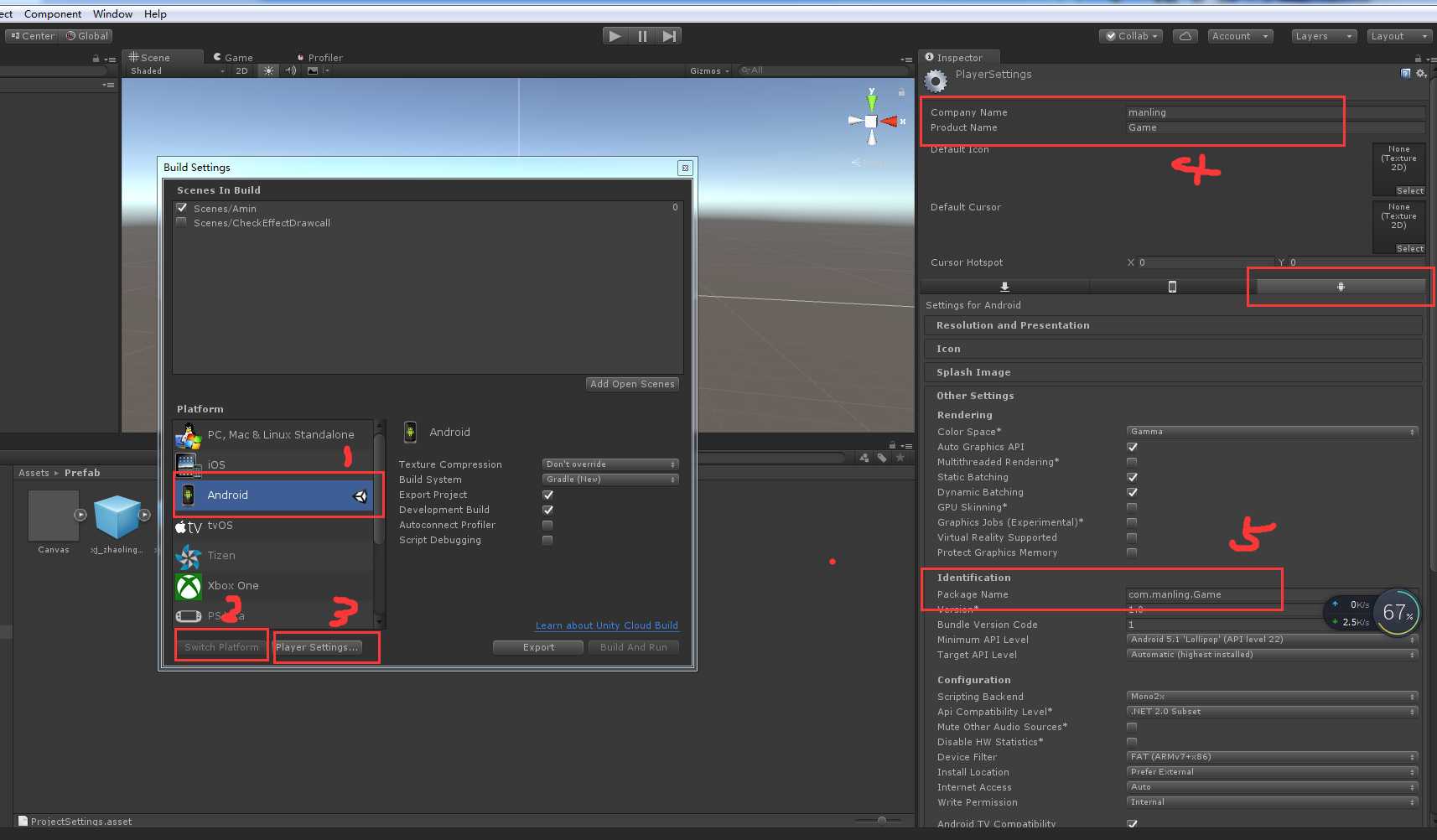Open the Device Filter dropdown
Viewport: 1437px width, 840px height.
(x=1272, y=757)
